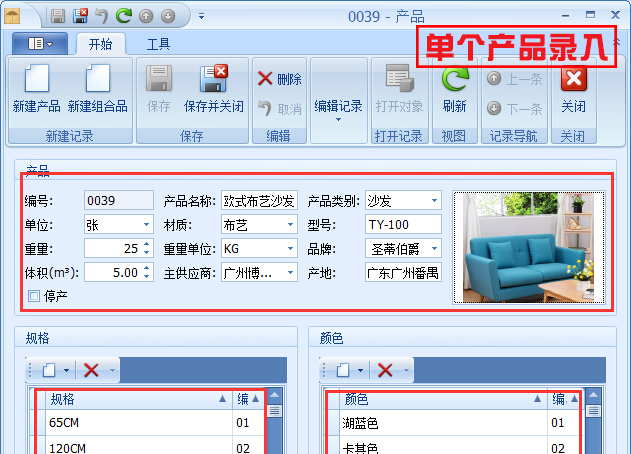
Task: Switch to the 工具 (Tools) tab
Action: click(158, 44)
